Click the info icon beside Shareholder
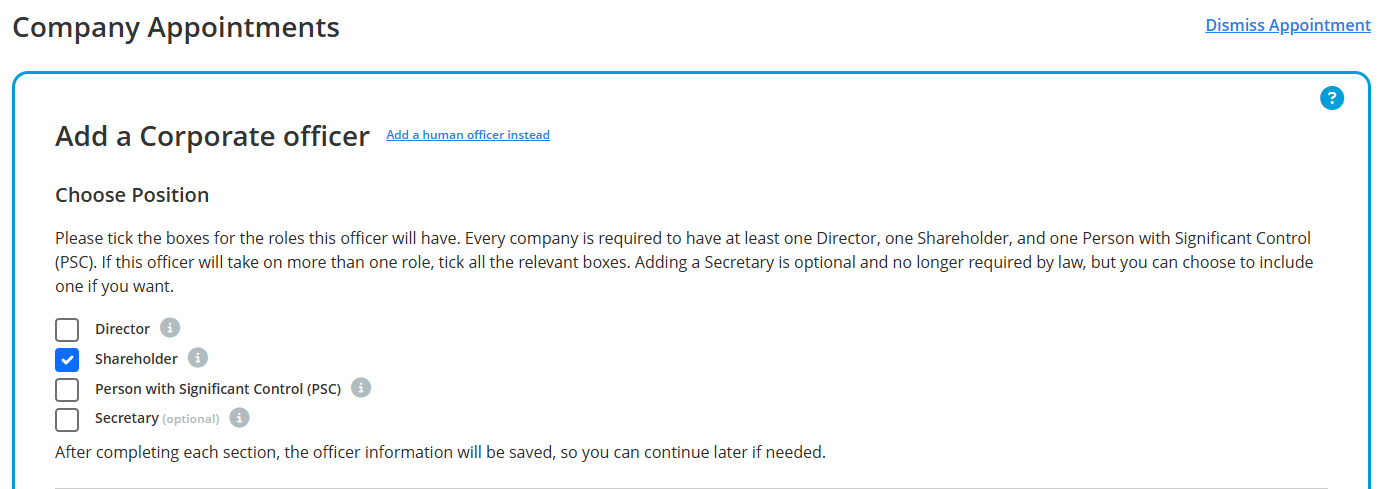1381x489 pixels. (198, 358)
